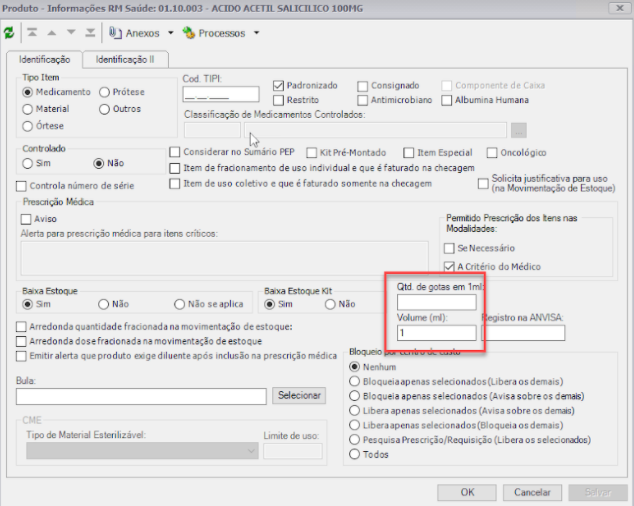
Task: Select Libera apenas selecionados (Bloqueia os demais)
Action: tap(354, 425)
